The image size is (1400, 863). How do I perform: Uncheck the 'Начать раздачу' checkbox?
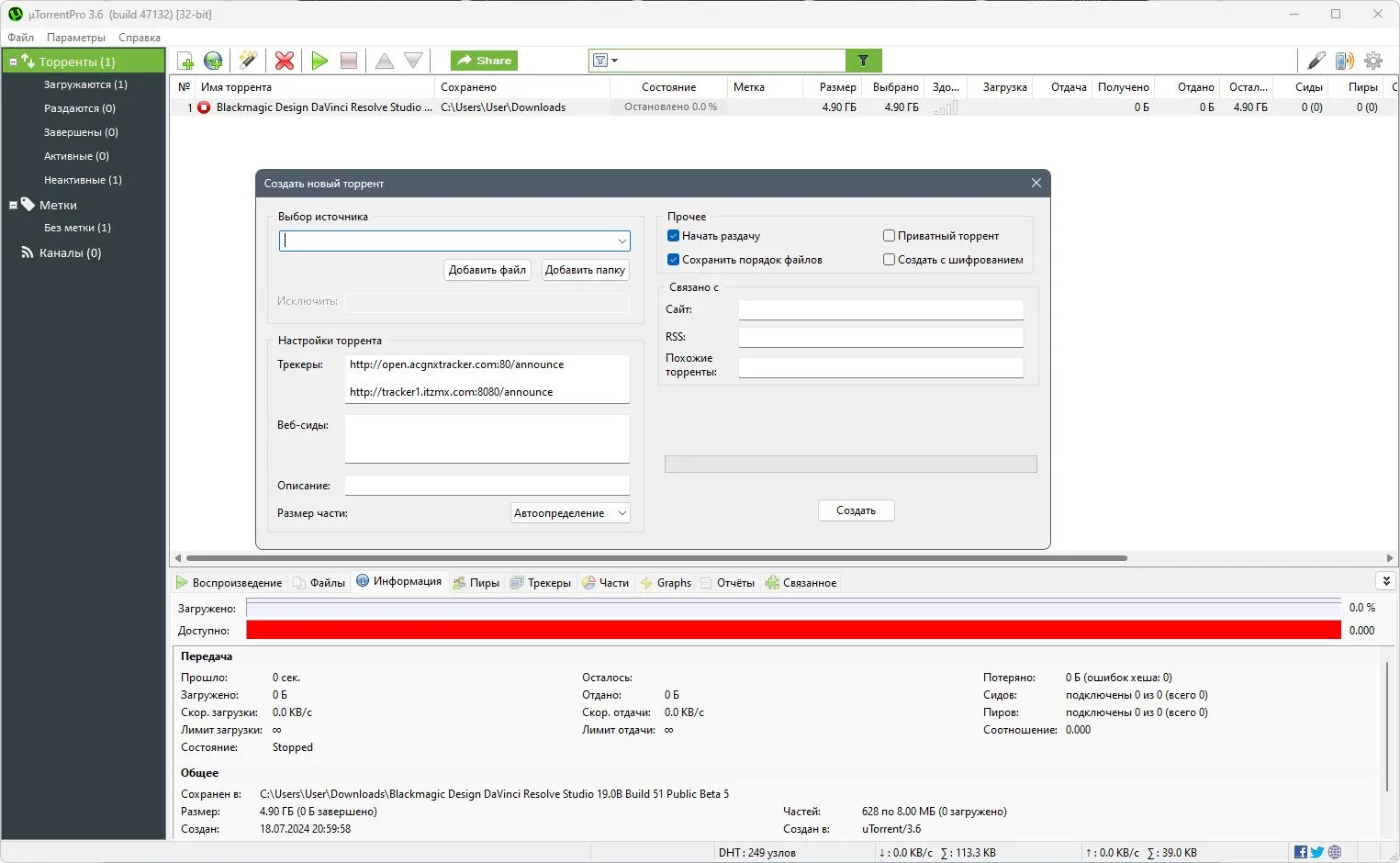(x=673, y=236)
